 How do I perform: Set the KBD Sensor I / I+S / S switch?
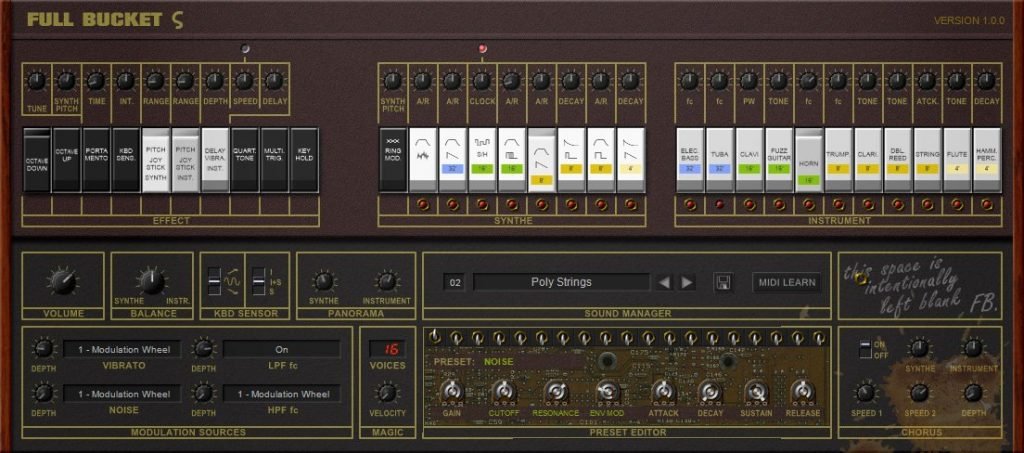point(259,281)
